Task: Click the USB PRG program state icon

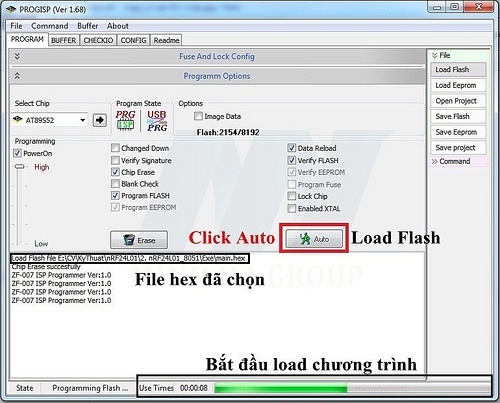Action: [157, 120]
